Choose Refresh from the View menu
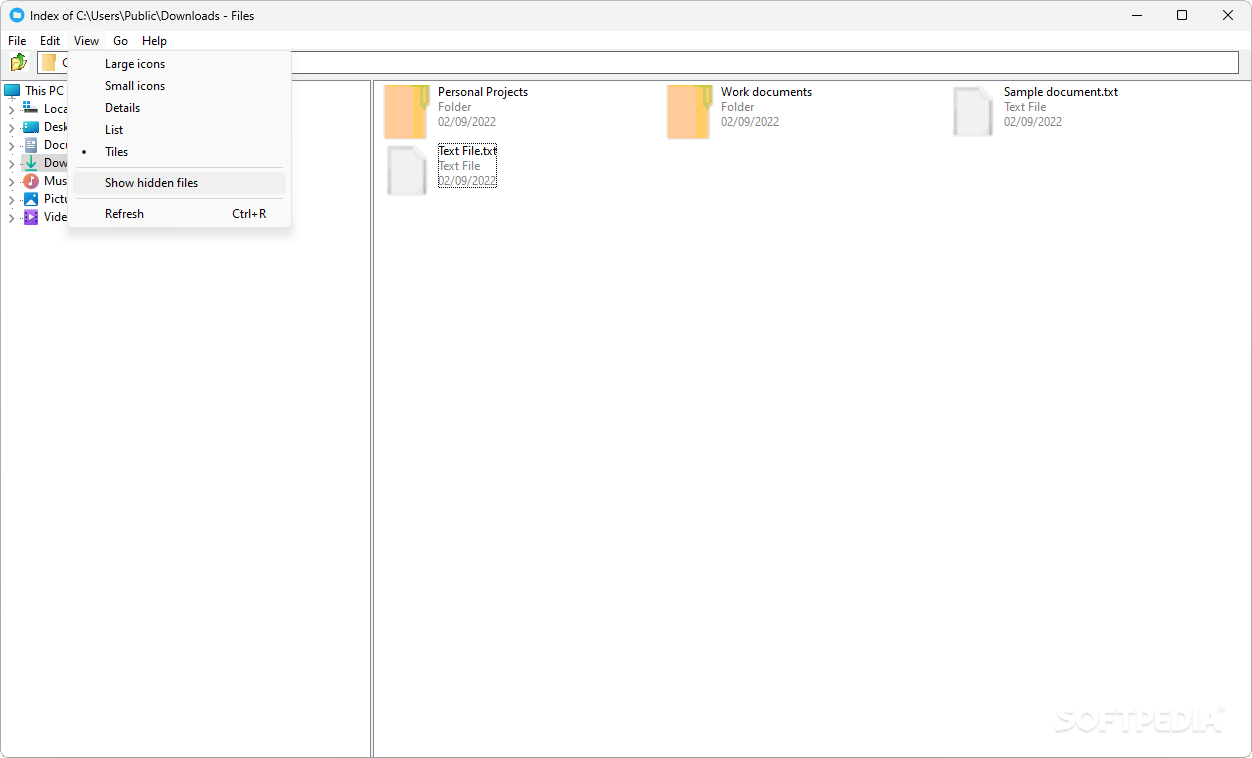Image resolution: width=1252 pixels, height=758 pixels. coord(179,214)
